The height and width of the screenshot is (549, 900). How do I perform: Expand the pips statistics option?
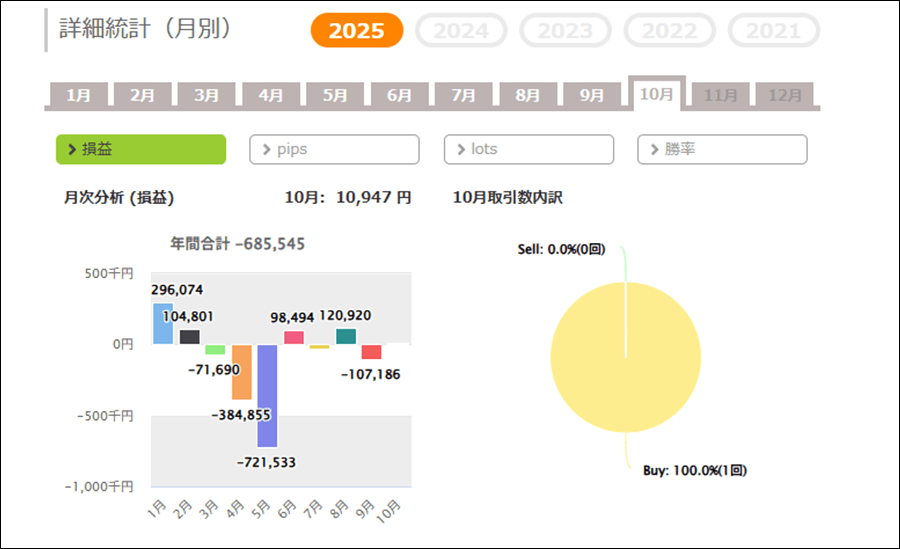pos(334,149)
